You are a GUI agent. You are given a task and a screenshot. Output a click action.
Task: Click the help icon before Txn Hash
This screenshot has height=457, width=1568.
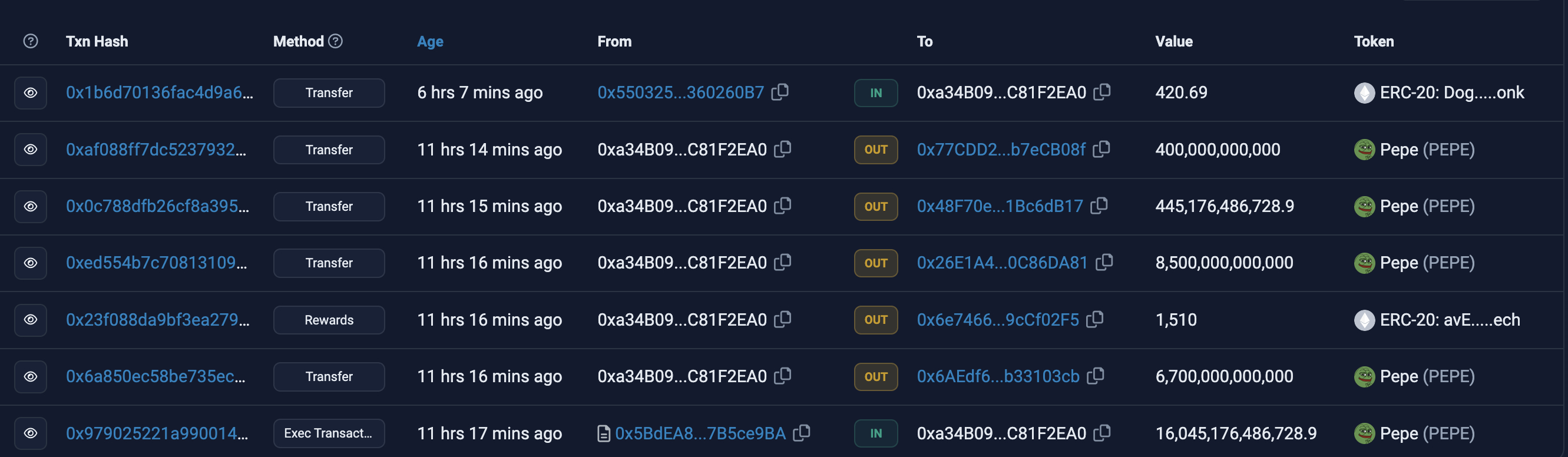click(31, 41)
